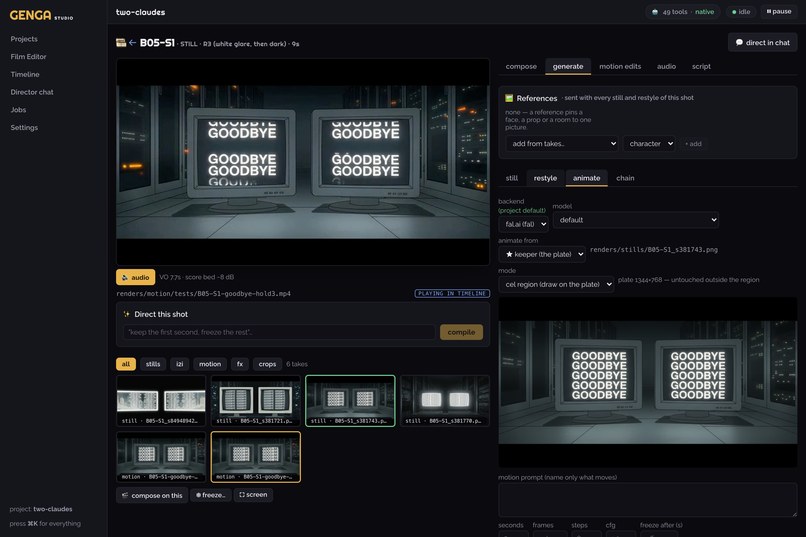
Task: Go to Timeline in the sidebar
Action: tap(25, 75)
